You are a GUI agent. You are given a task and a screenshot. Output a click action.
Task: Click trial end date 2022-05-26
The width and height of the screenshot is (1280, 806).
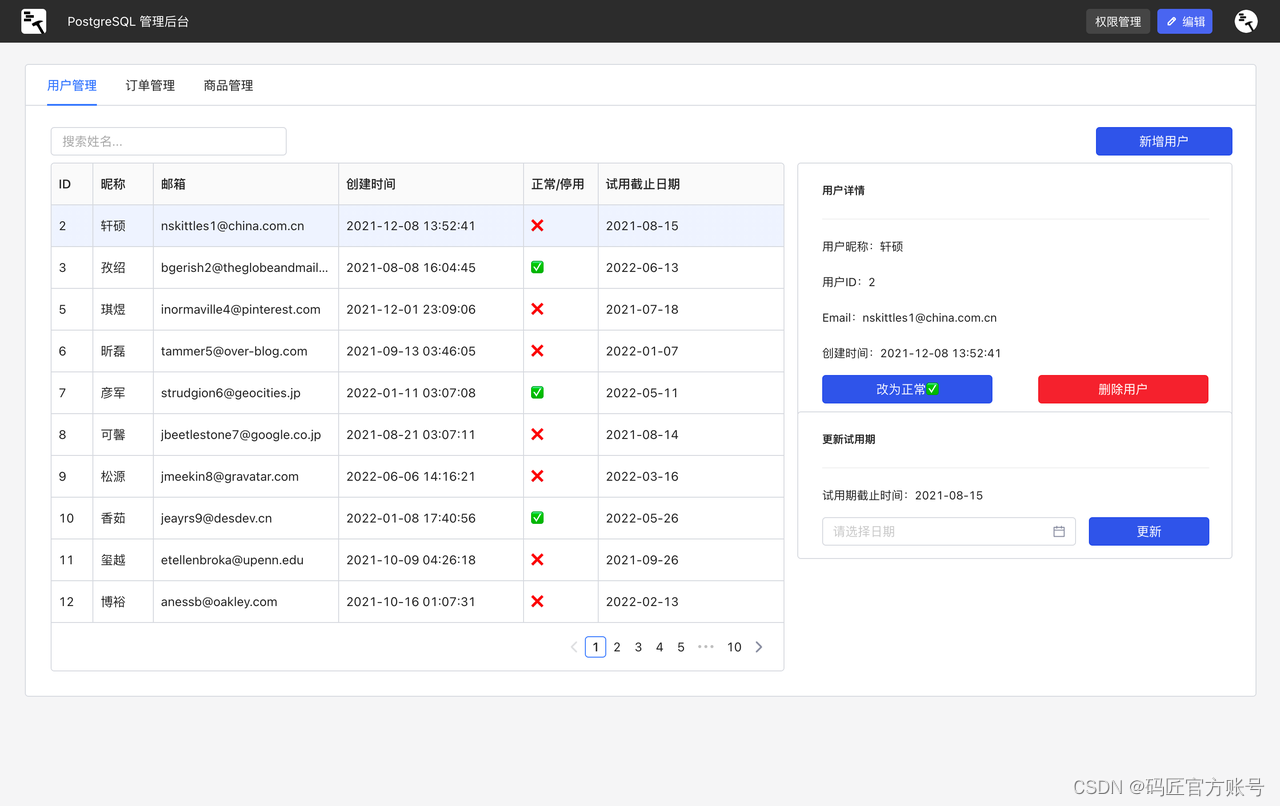(642, 518)
